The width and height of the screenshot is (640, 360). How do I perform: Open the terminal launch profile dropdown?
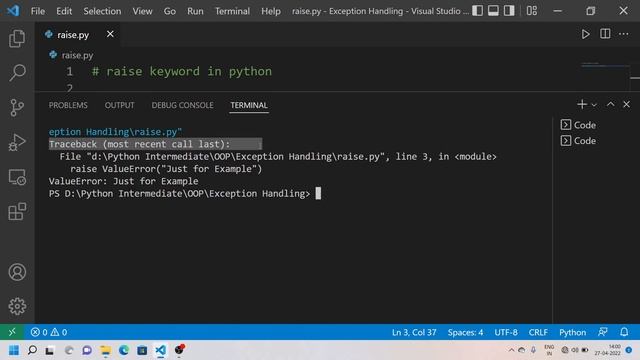[594, 105]
